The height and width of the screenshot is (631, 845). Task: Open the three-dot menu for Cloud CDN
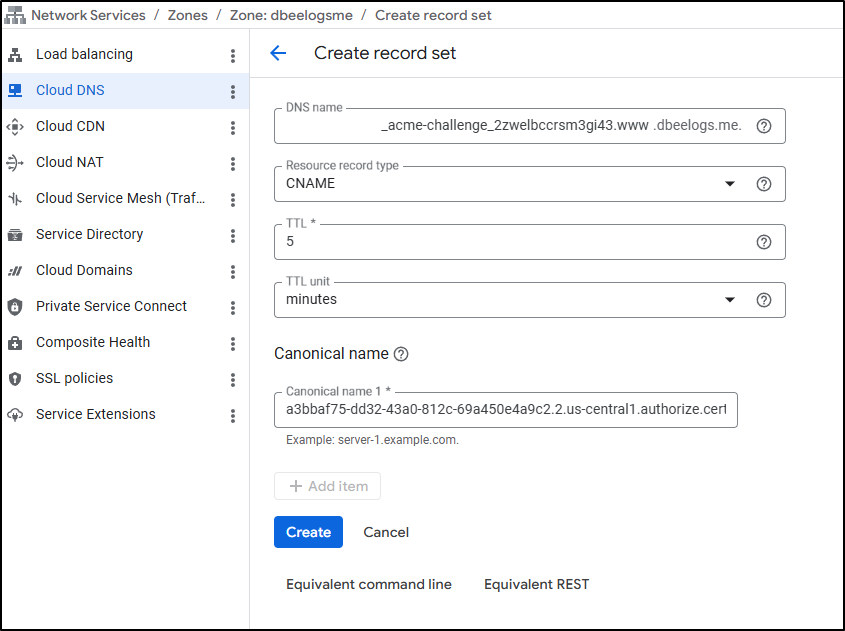tap(233, 128)
